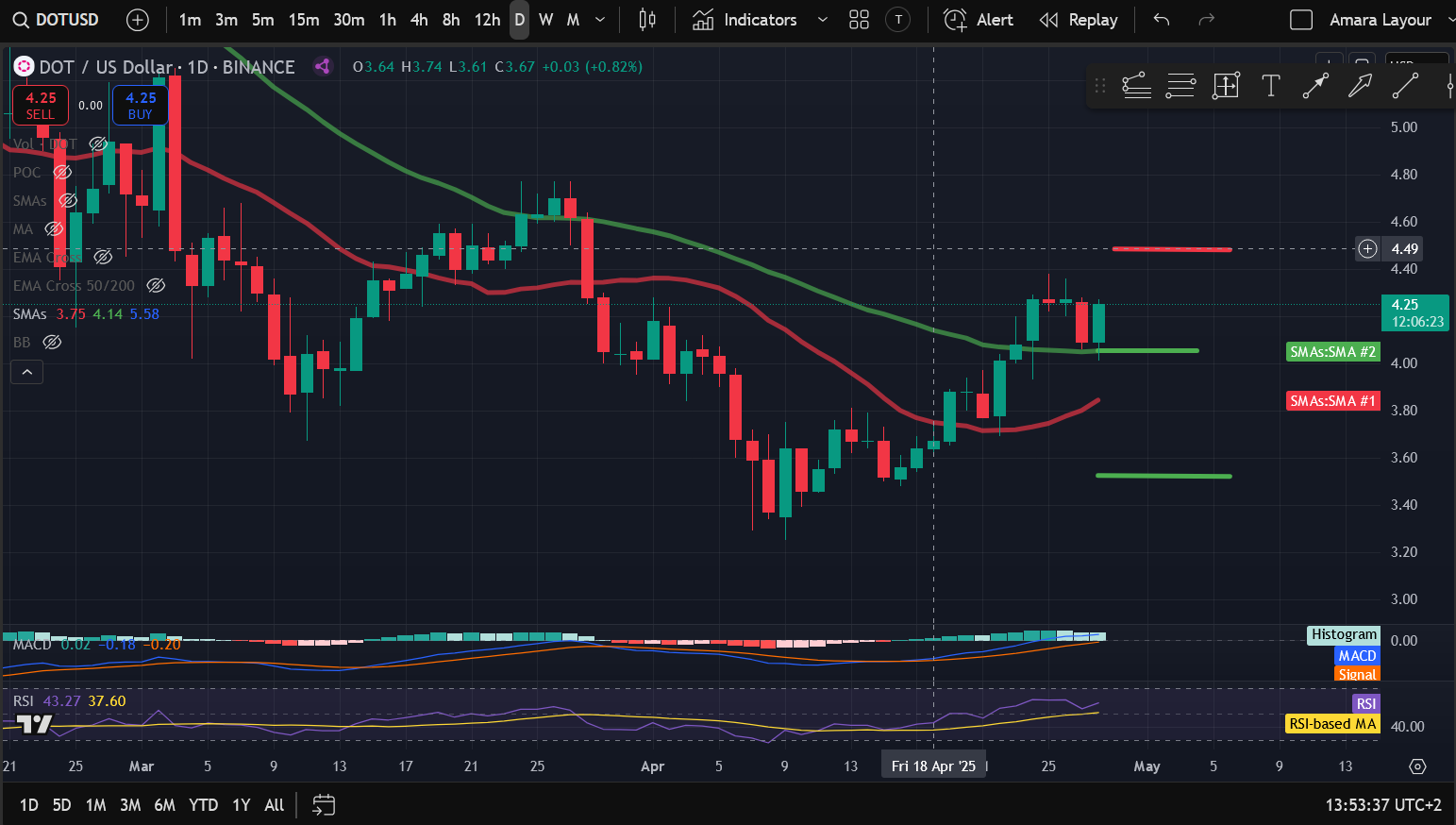Start bar Replay mode
Image resolution: width=1456 pixels, height=825 pixels.
pyautogui.click(x=1079, y=20)
